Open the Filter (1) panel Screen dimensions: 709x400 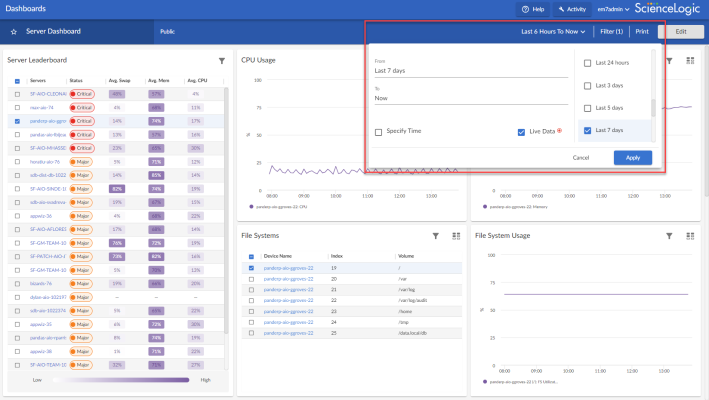[610, 32]
